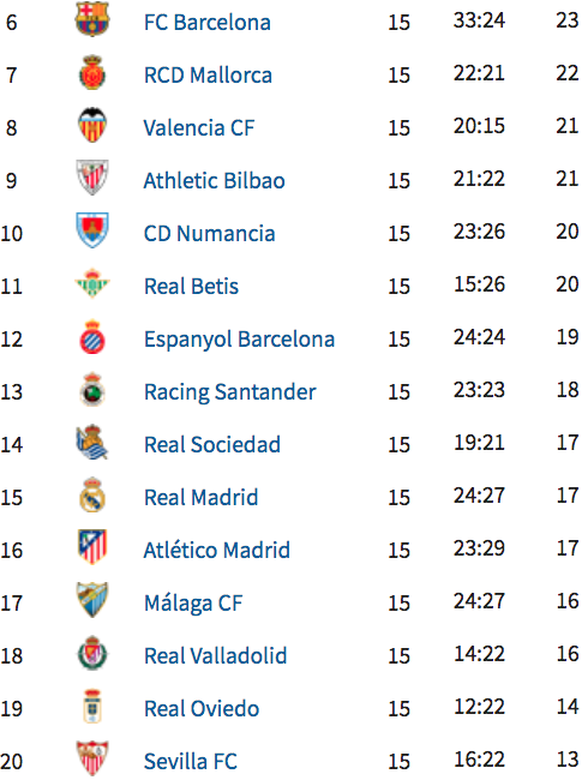Go to the Real Oviedo team page
The height and width of the screenshot is (780, 582).
coord(201,708)
